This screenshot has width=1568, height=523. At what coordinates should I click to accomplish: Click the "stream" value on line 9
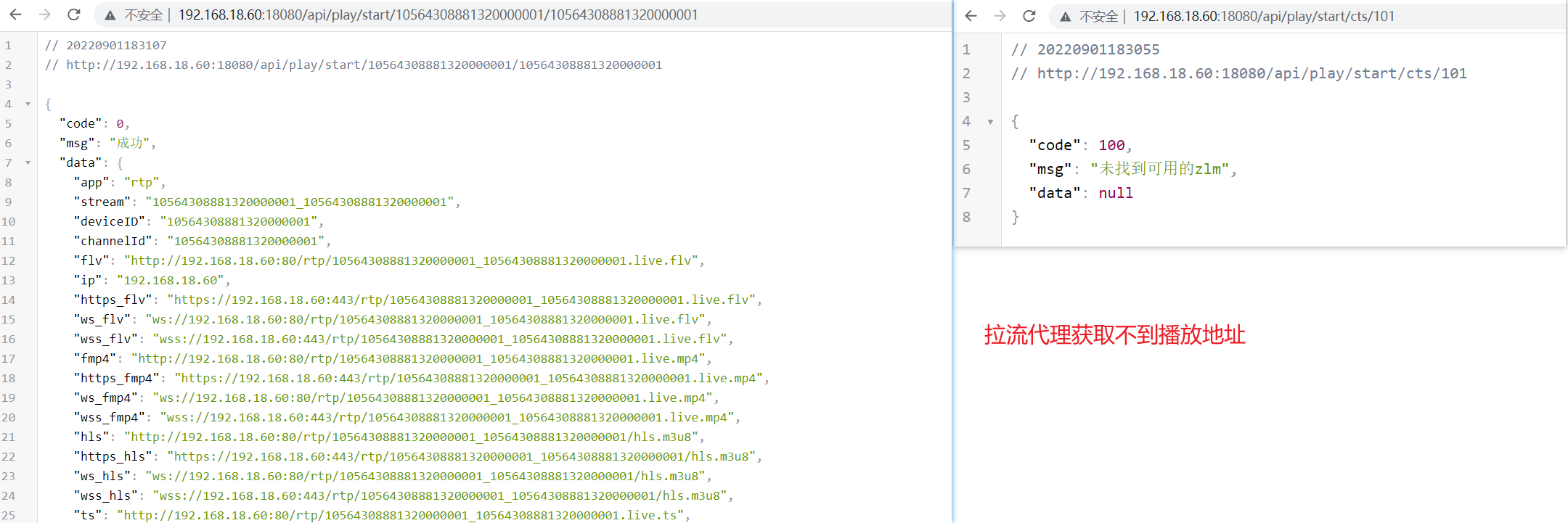(x=300, y=202)
